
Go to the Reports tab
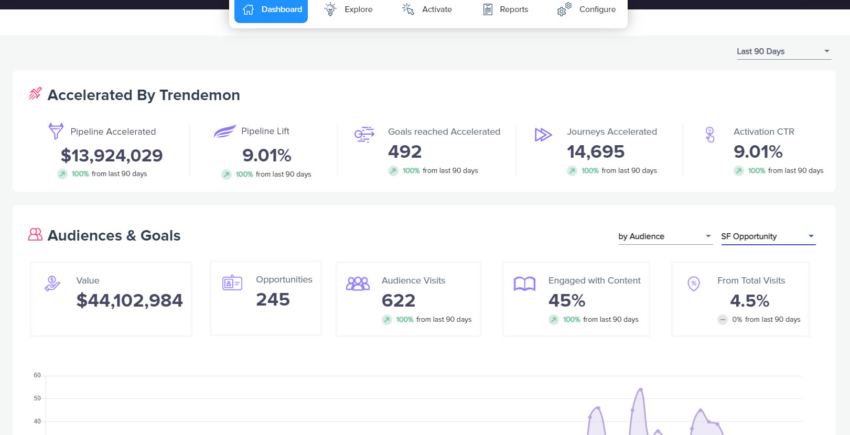pyautogui.click(x=505, y=10)
